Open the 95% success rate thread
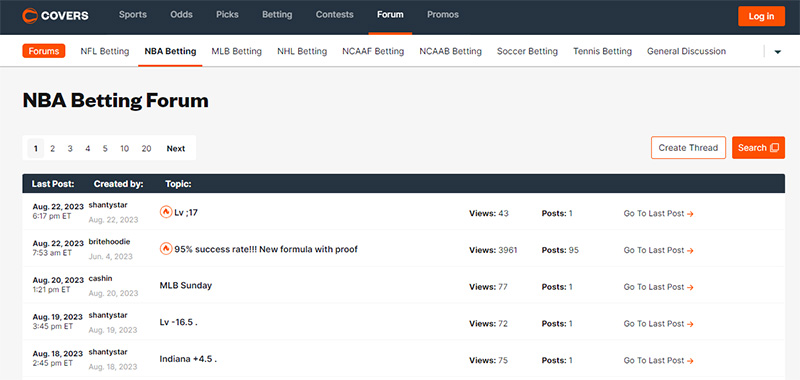 (266, 249)
